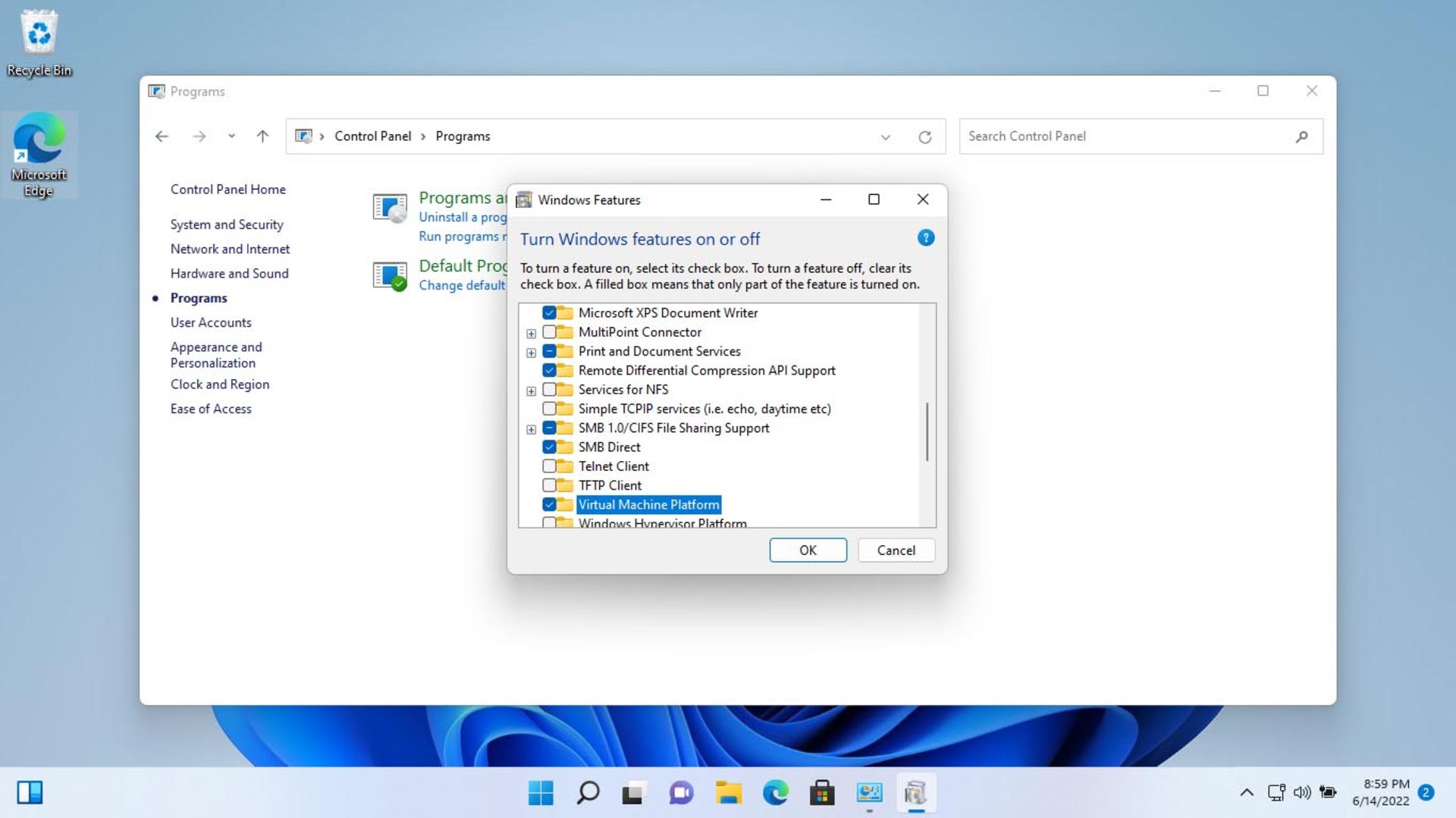Refresh the Control Panel address bar
1456x818 pixels.
924,137
